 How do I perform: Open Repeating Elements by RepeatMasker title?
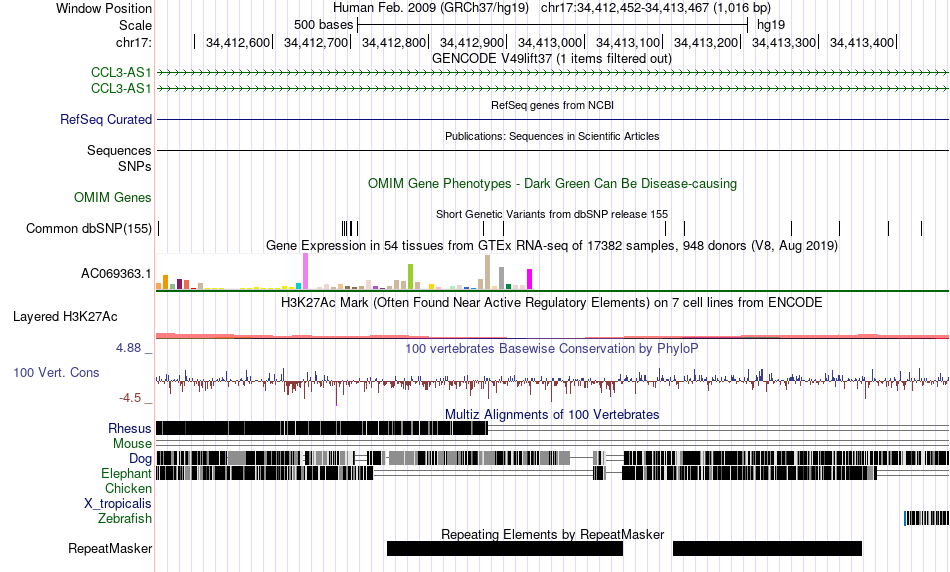[x=553, y=534]
